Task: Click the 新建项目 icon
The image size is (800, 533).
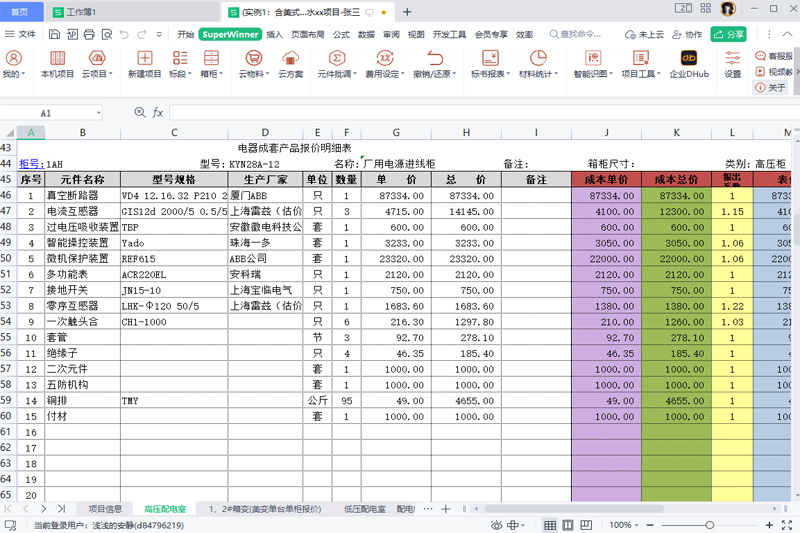Action: tap(144, 64)
